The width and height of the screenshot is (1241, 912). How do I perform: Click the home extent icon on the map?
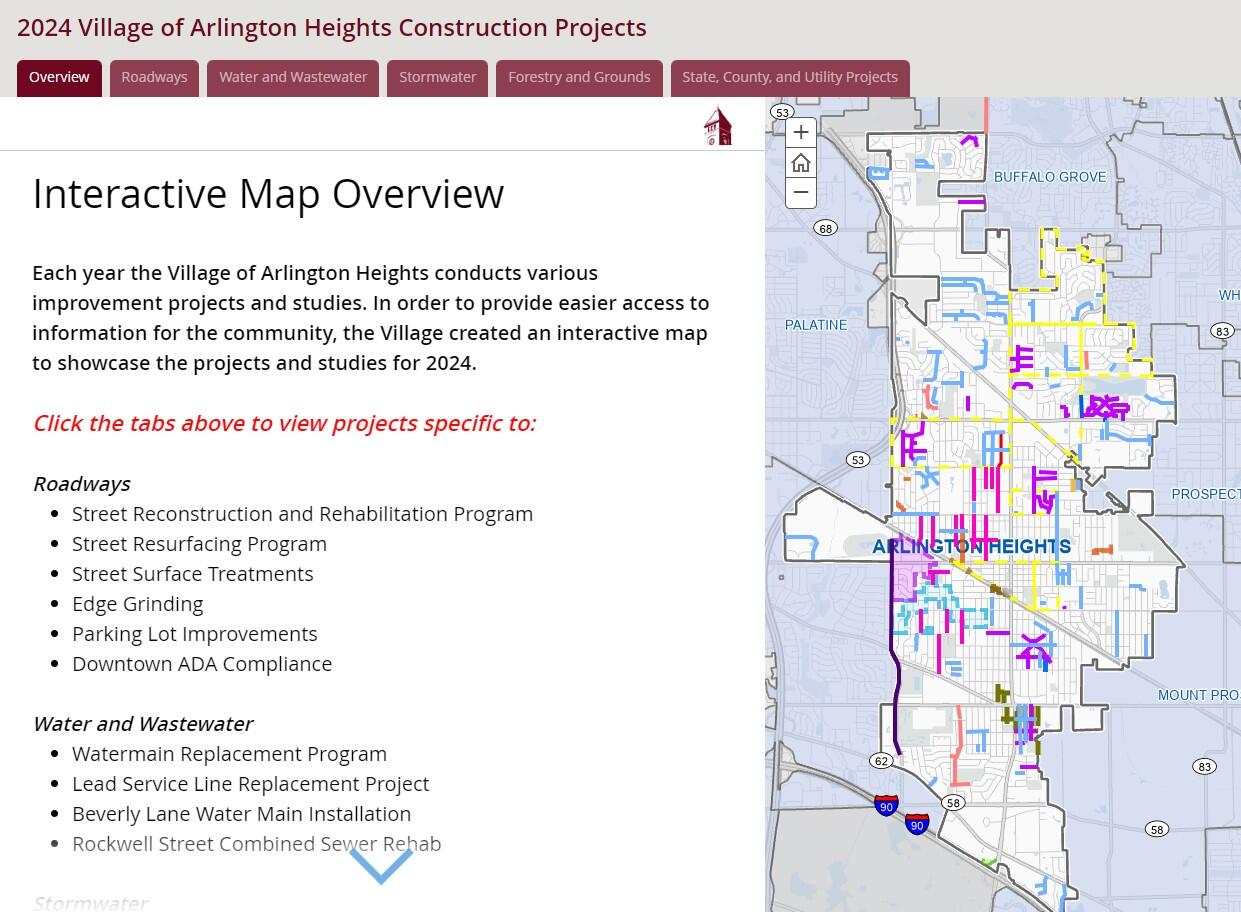pyautogui.click(x=800, y=162)
